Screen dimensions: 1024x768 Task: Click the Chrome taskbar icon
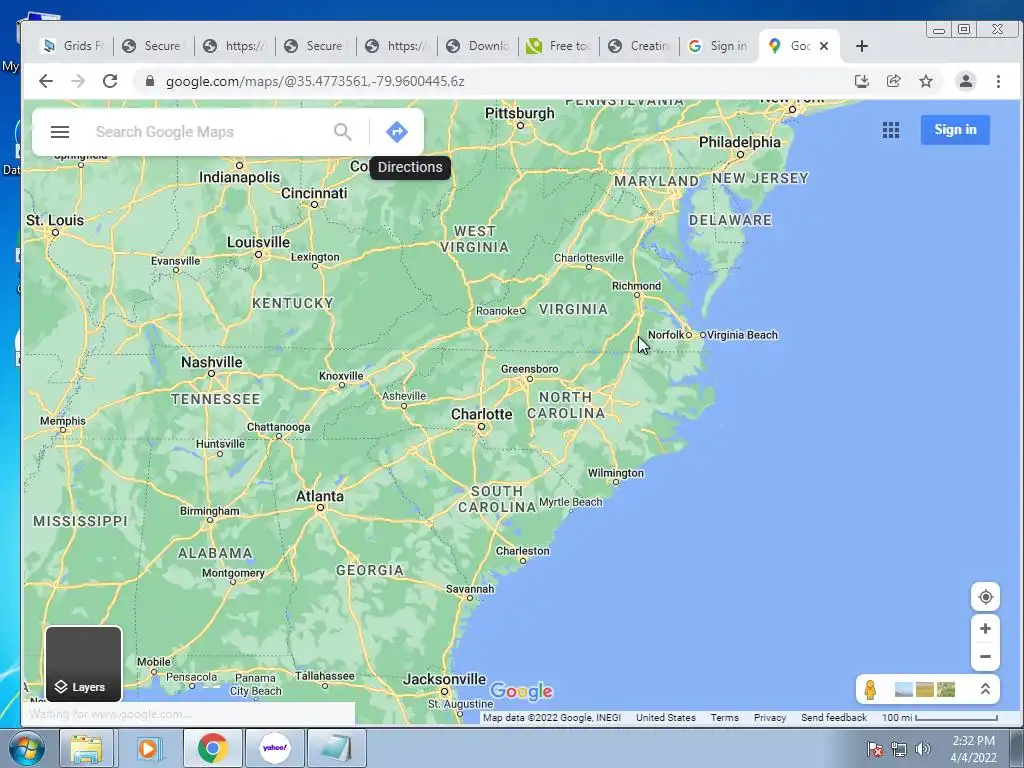coord(212,748)
